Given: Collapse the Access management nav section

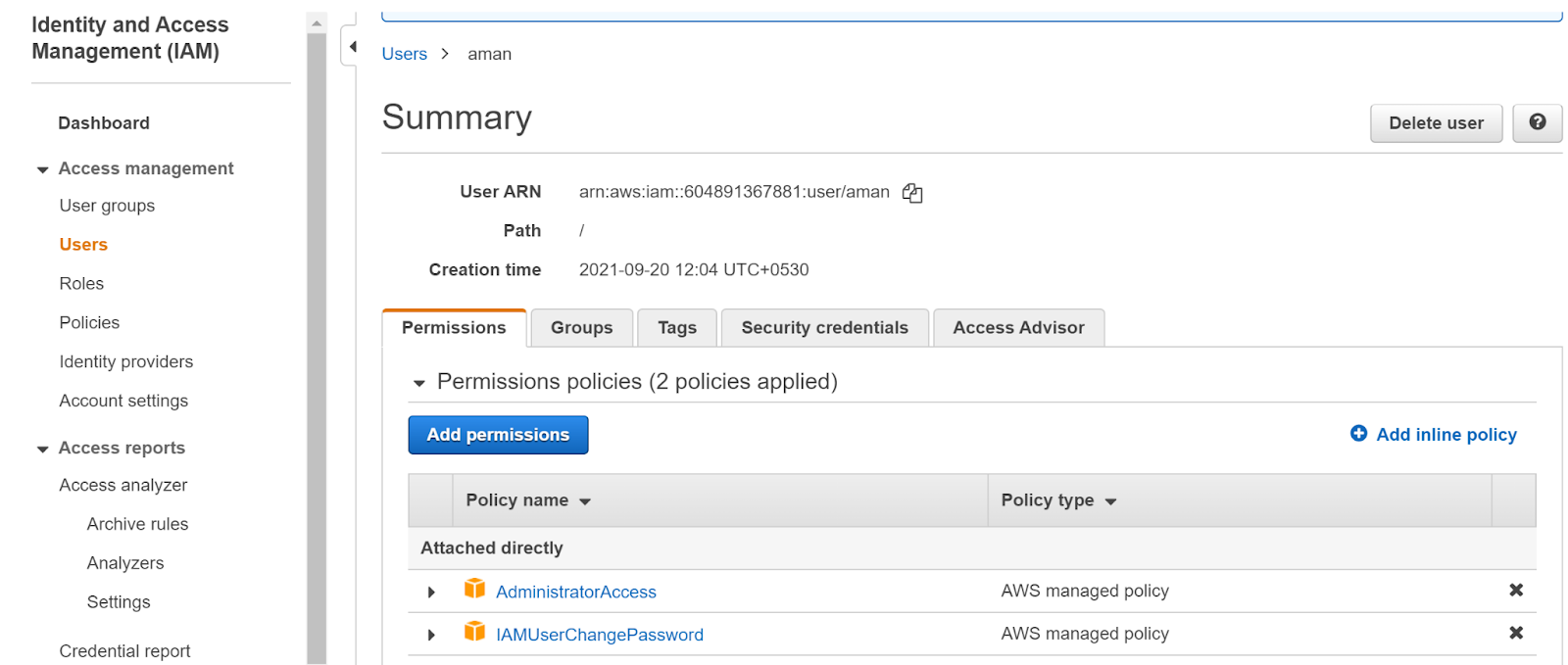Looking at the screenshot, I should click(42, 169).
